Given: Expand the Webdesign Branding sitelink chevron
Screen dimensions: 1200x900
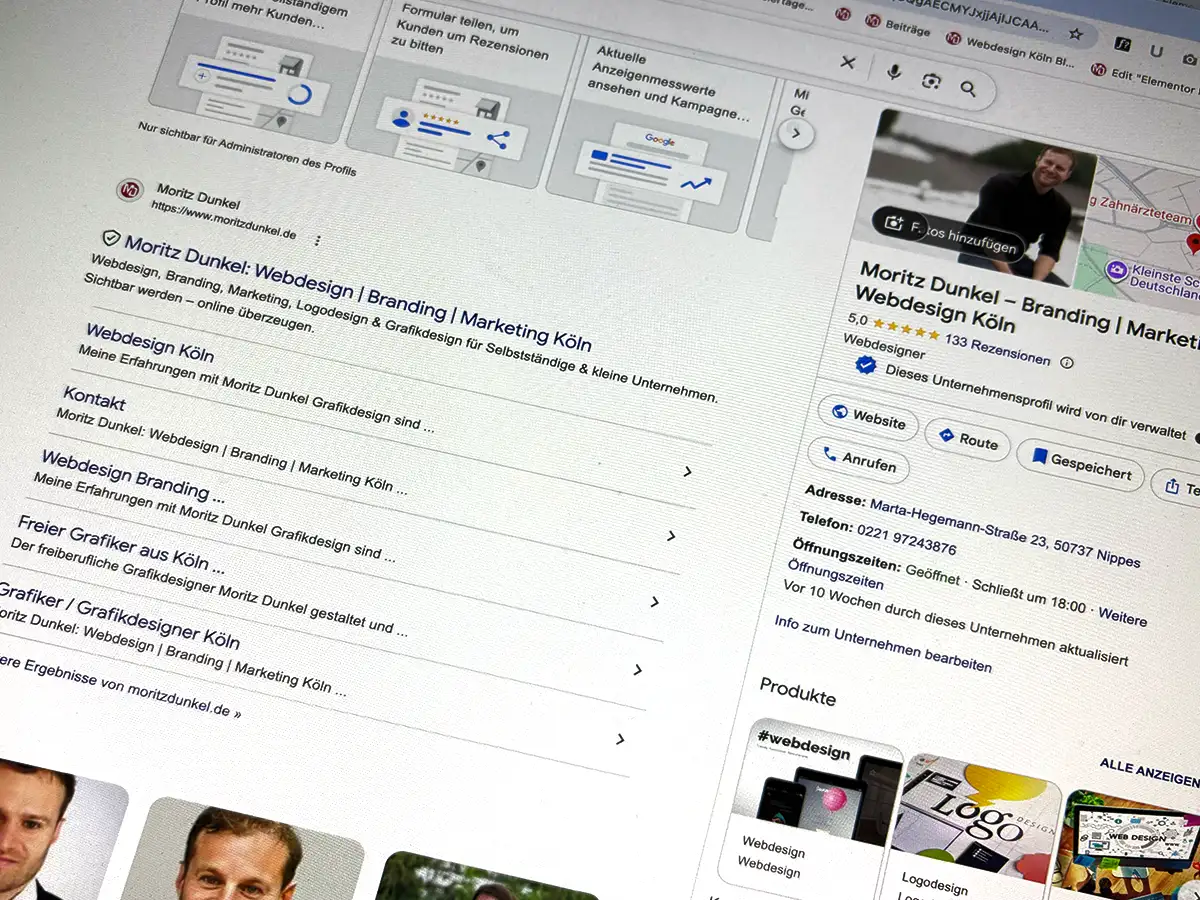Looking at the screenshot, I should (x=654, y=602).
